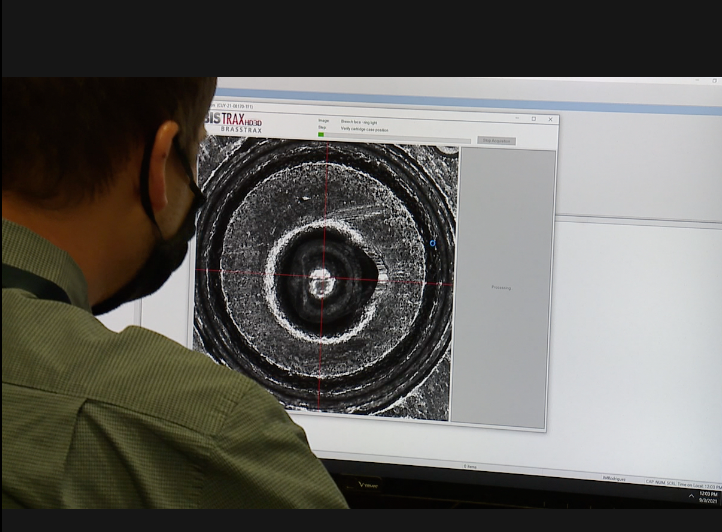This screenshot has height=532, width=722.
Task: Click the 'Verify cartridge case position' step text
Action: pyautogui.click(x=364, y=128)
